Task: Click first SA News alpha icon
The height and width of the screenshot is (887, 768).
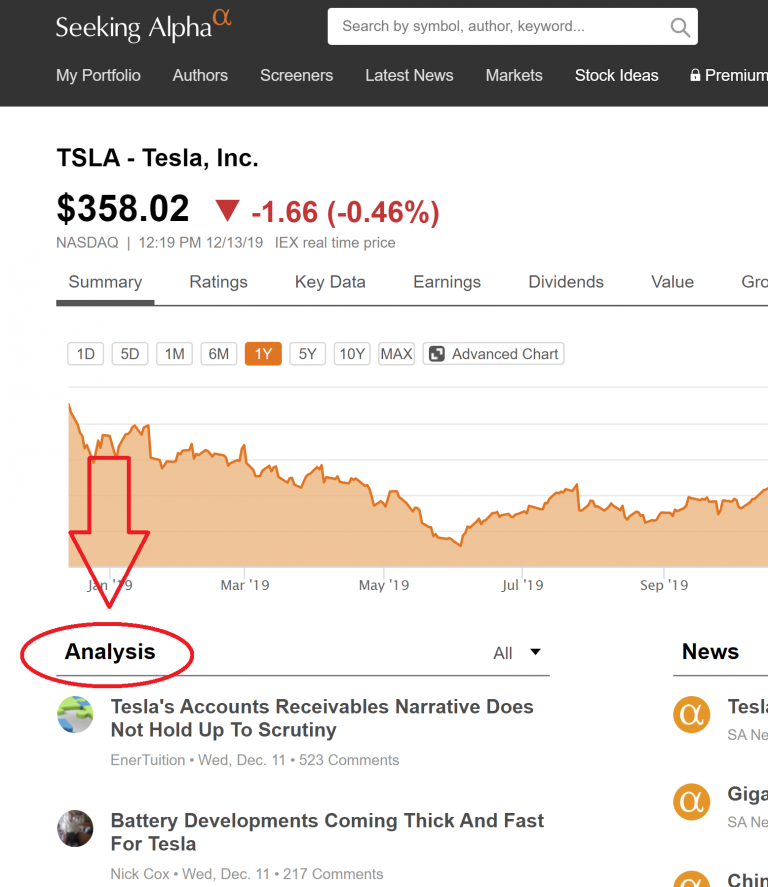Action: click(x=691, y=714)
